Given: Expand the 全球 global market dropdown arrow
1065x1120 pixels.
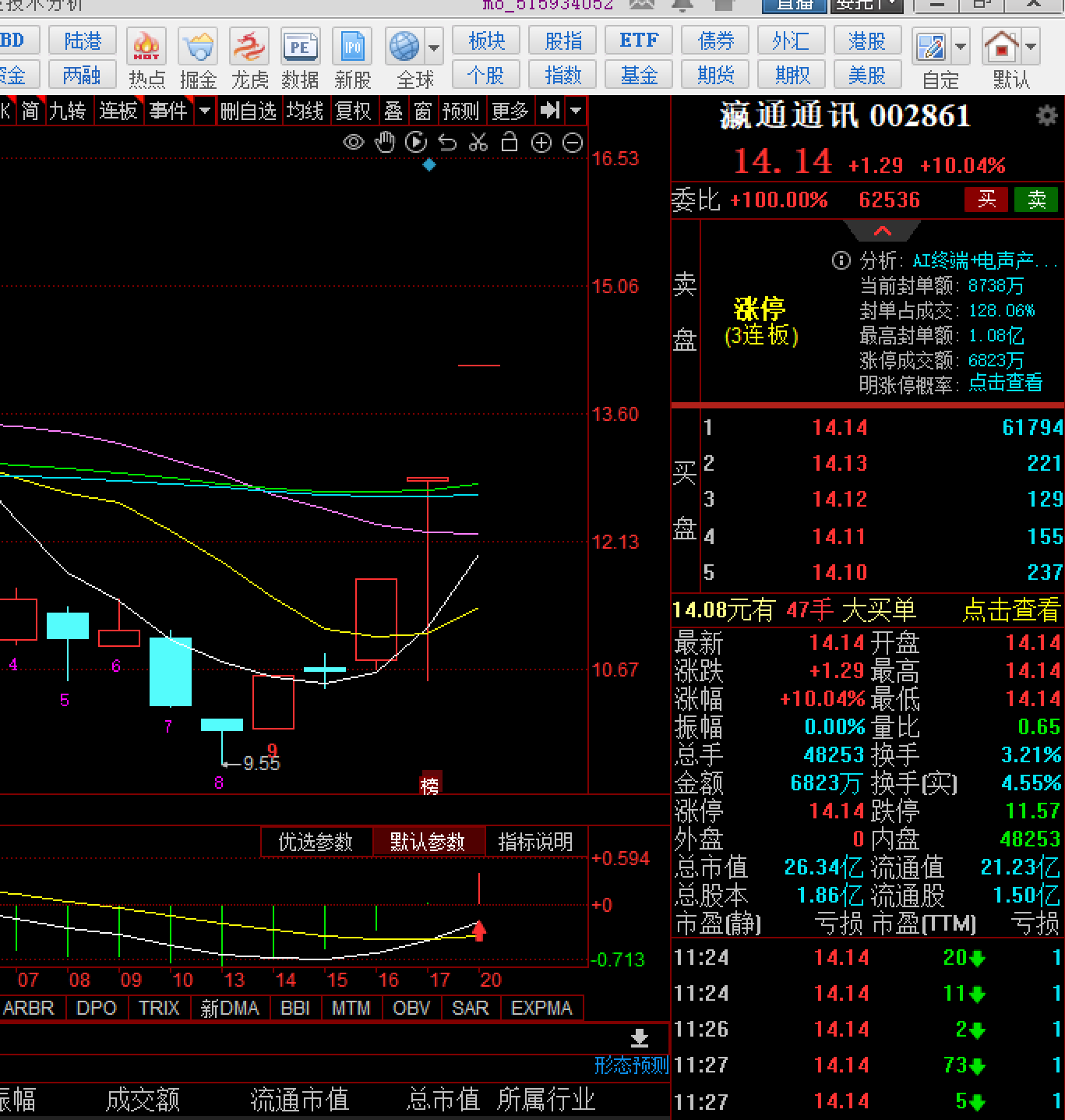Looking at the screenshot, I should pyautogui.click(x=434, y=48).
